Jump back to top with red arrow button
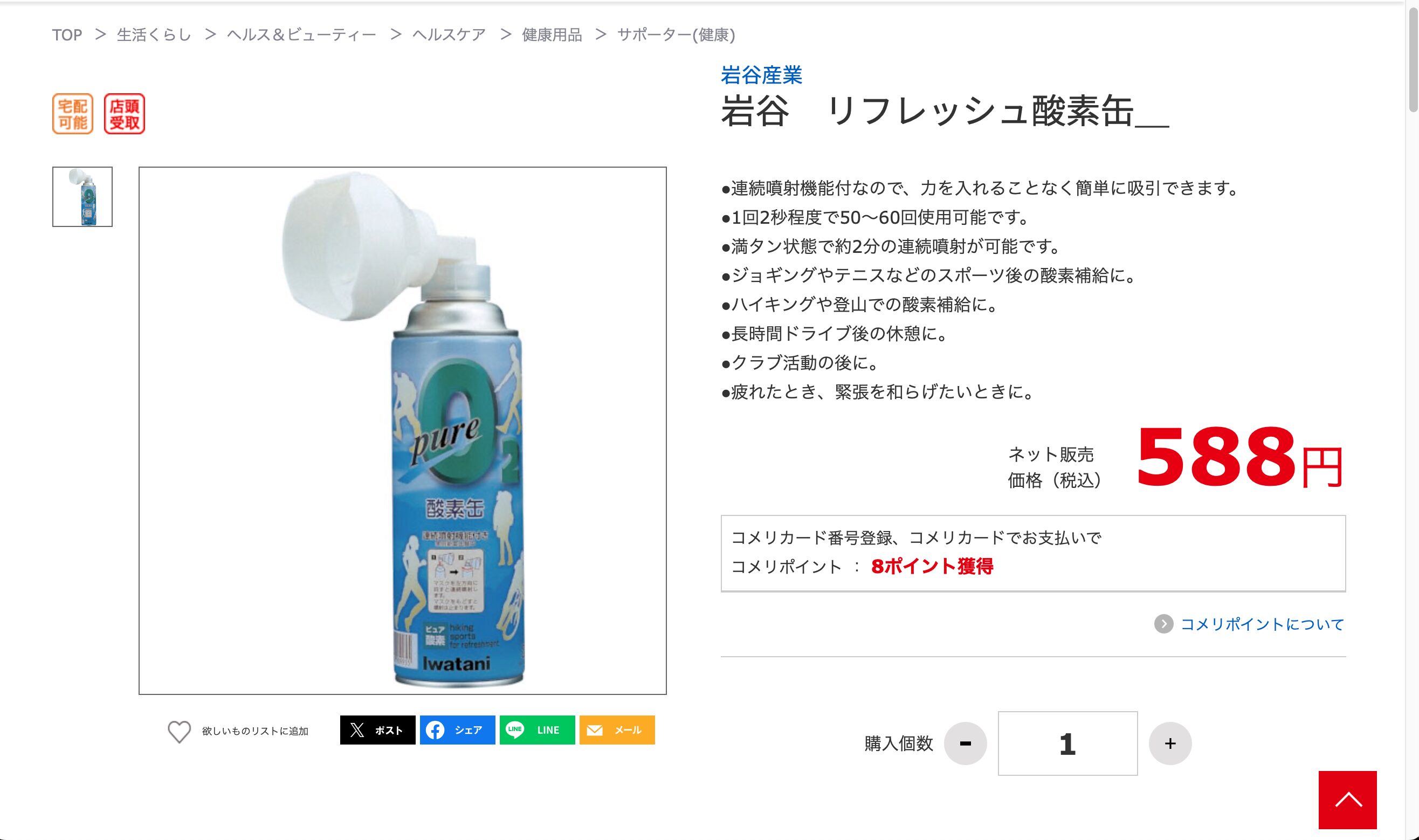 [x=1348, y=800]
